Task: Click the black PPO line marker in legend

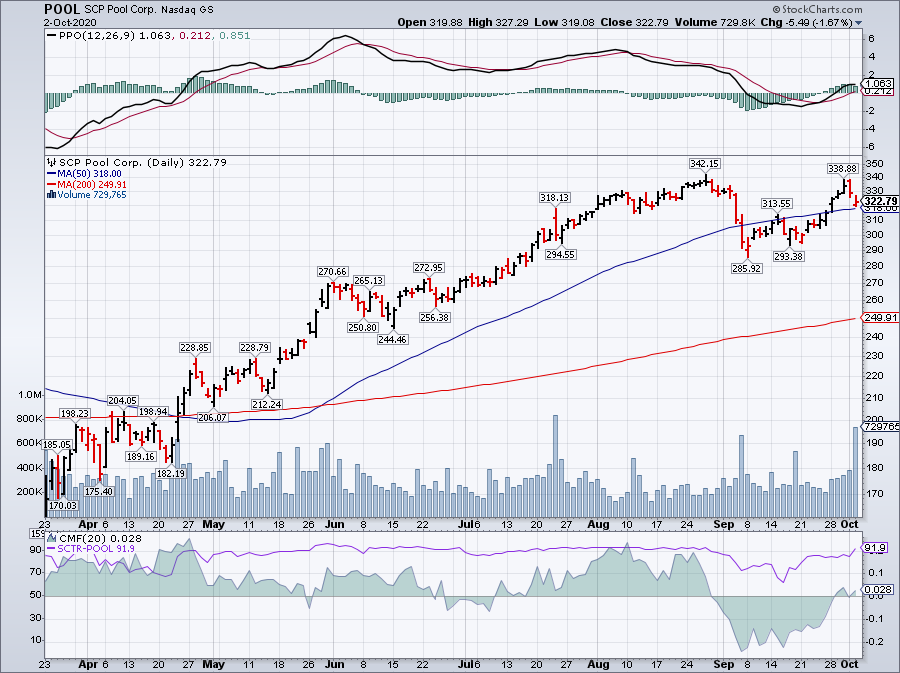Action: tap(52, 36)
